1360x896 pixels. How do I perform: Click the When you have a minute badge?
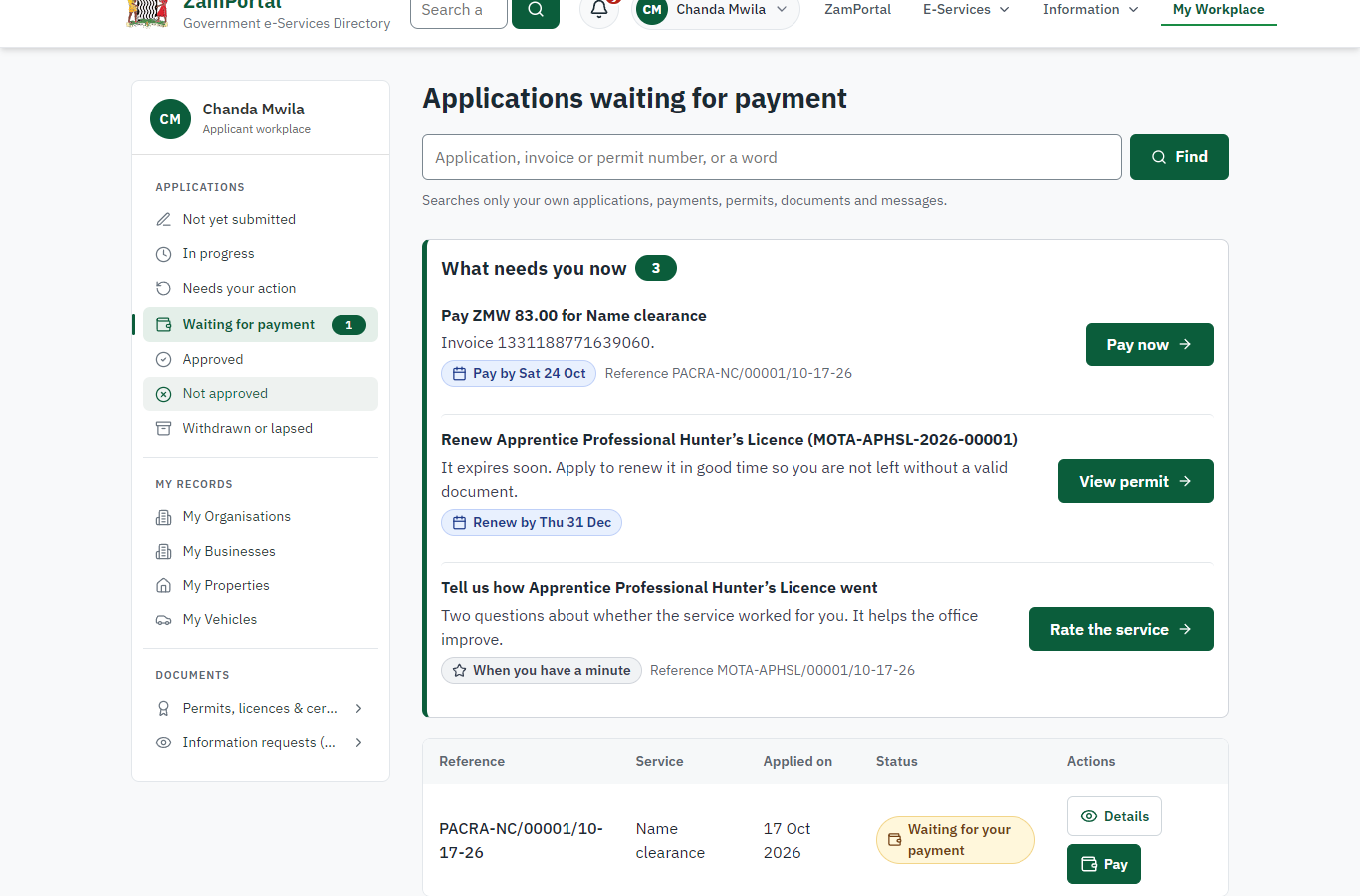(542, 671)
